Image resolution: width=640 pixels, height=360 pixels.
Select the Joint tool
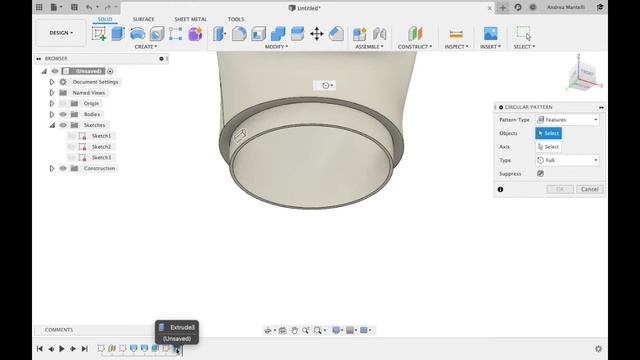[x=380, y=33]
